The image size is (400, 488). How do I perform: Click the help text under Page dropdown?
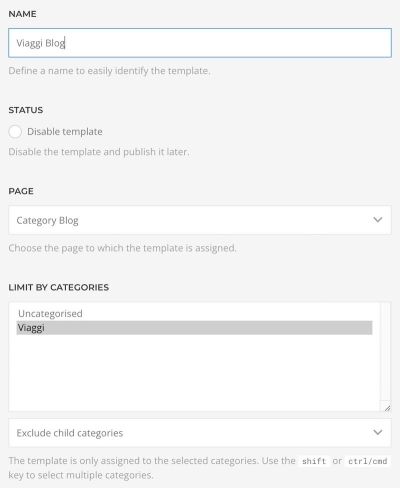[x=122, y=248]
